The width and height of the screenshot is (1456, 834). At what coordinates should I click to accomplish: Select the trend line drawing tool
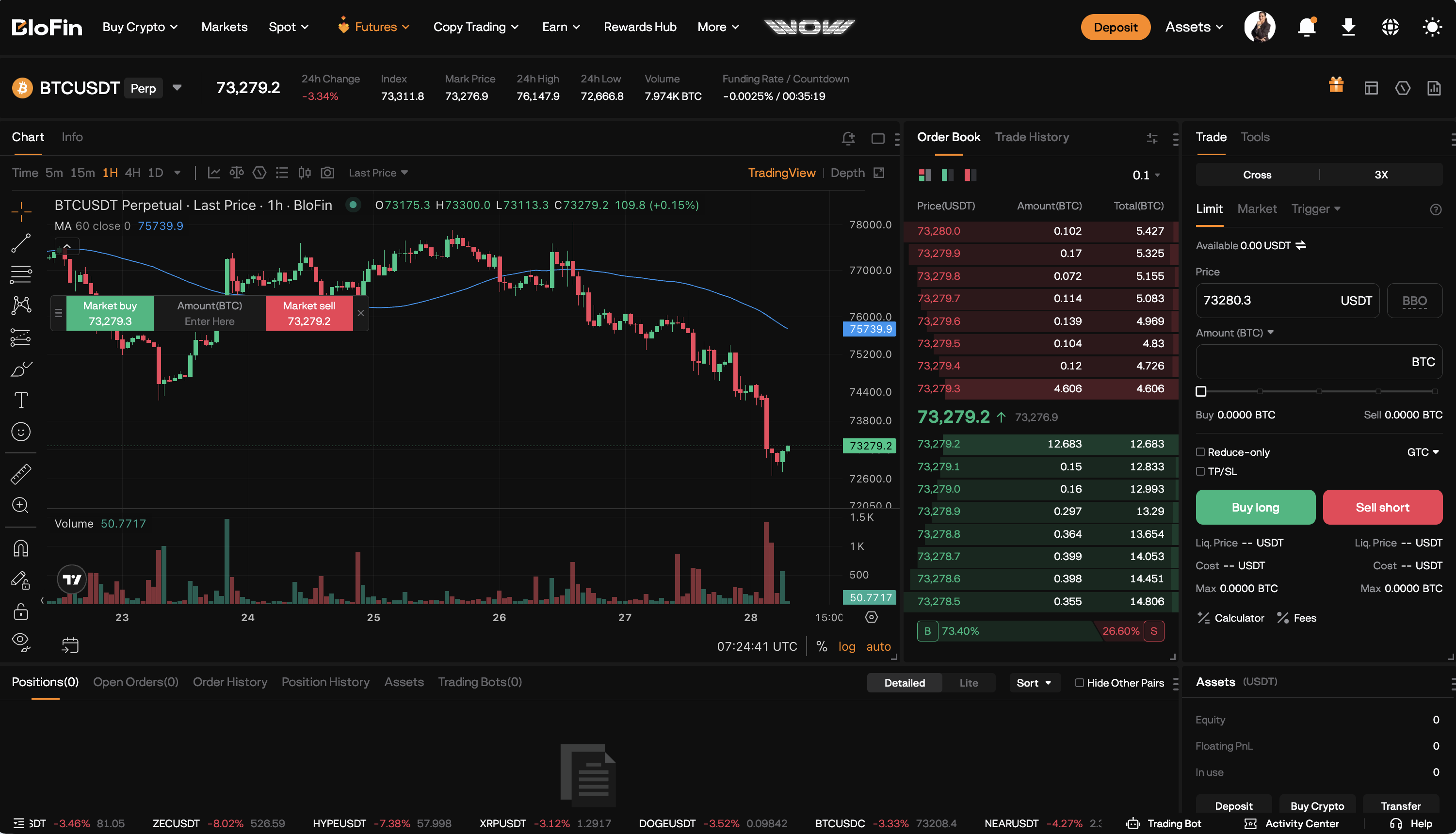[x=21, y=243]
